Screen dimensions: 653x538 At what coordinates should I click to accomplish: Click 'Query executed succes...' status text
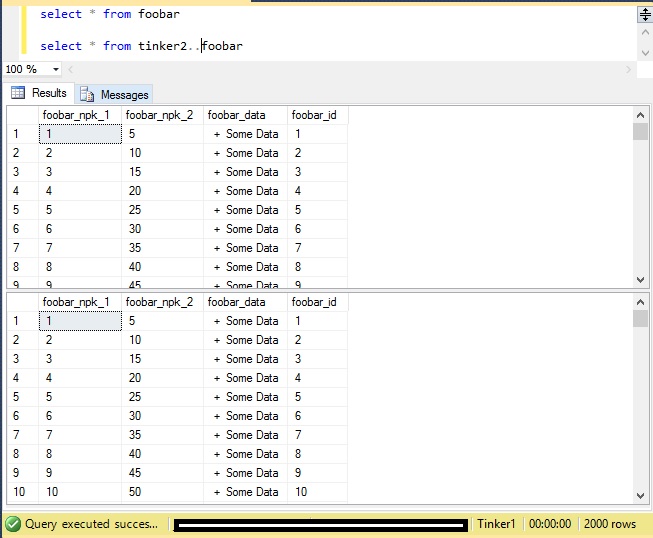(x=92, y=524)
